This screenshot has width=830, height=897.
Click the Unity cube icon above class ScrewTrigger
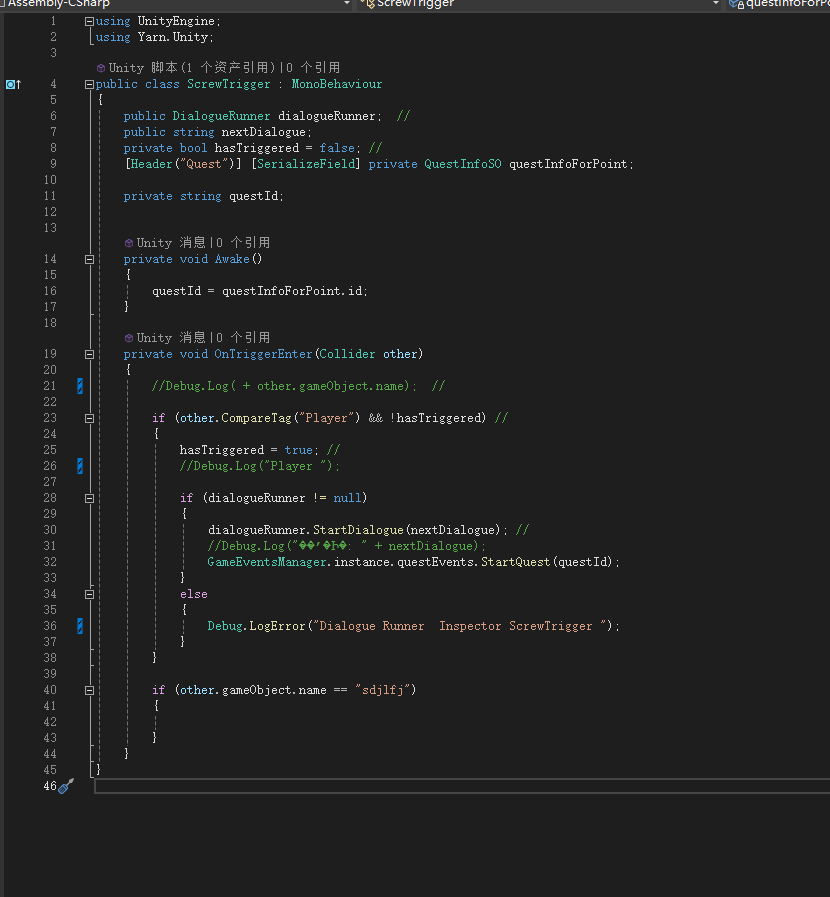coord(101,68)
